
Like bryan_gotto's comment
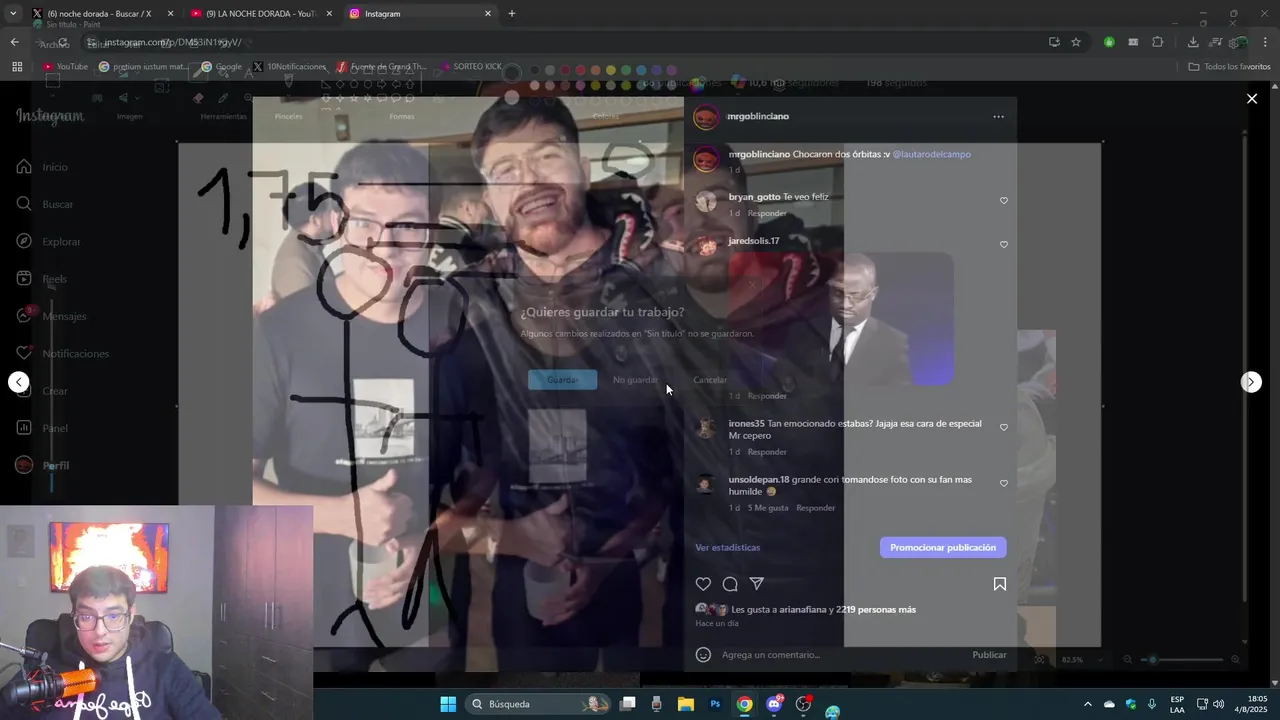[1004, 201]
